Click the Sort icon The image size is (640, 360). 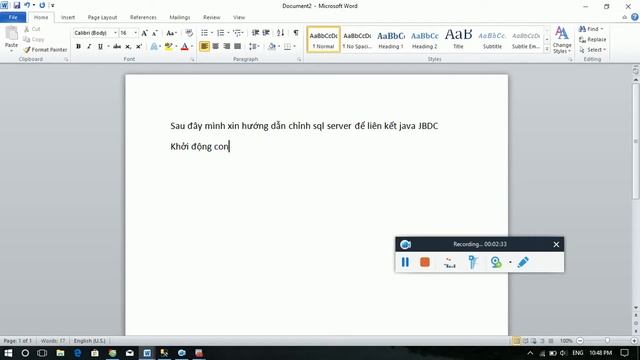point(280,33)
